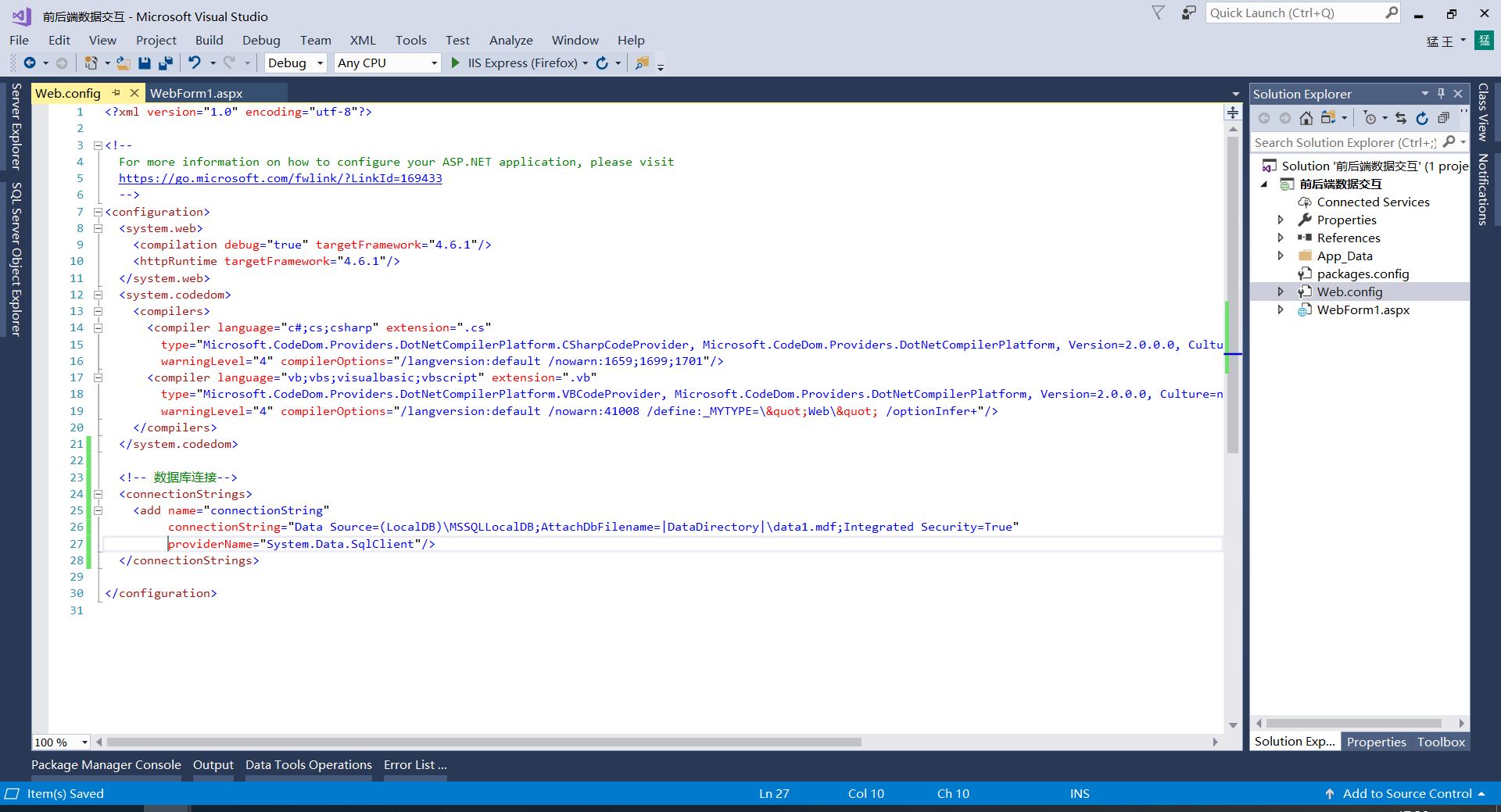The width and height of the screenshot is (1501, 812).
Task: Save Web.config with the Save icon
Action: click(145, 63)
